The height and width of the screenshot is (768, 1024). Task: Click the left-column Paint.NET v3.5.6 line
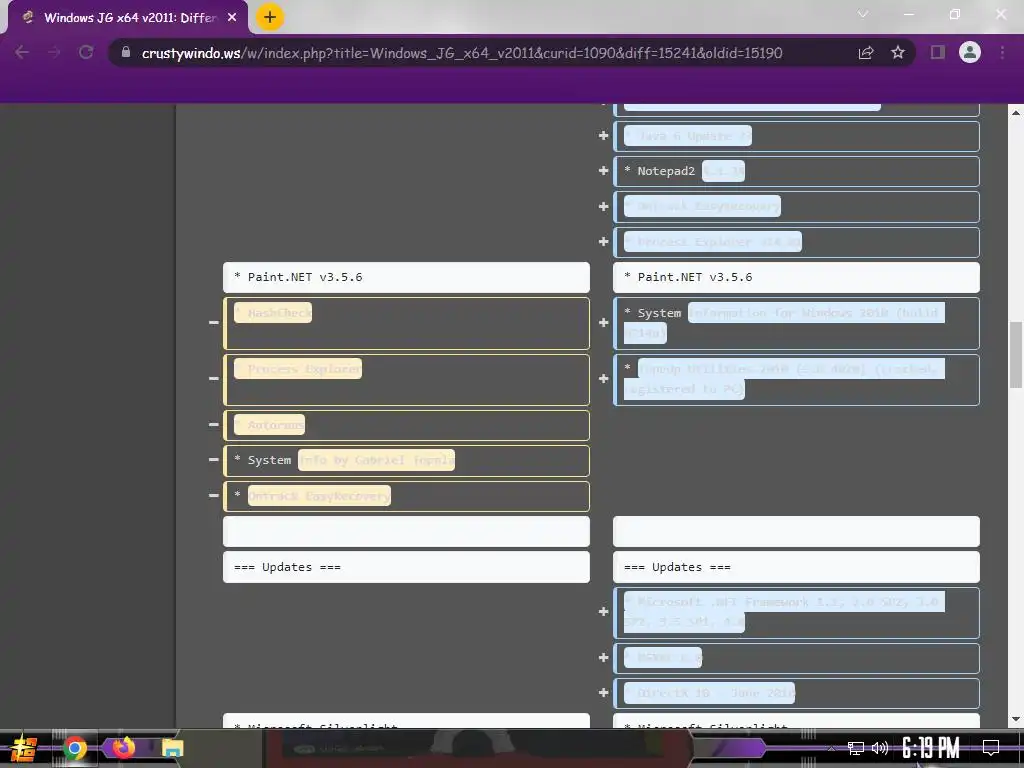pyautogui.click(x=406, y=278)
